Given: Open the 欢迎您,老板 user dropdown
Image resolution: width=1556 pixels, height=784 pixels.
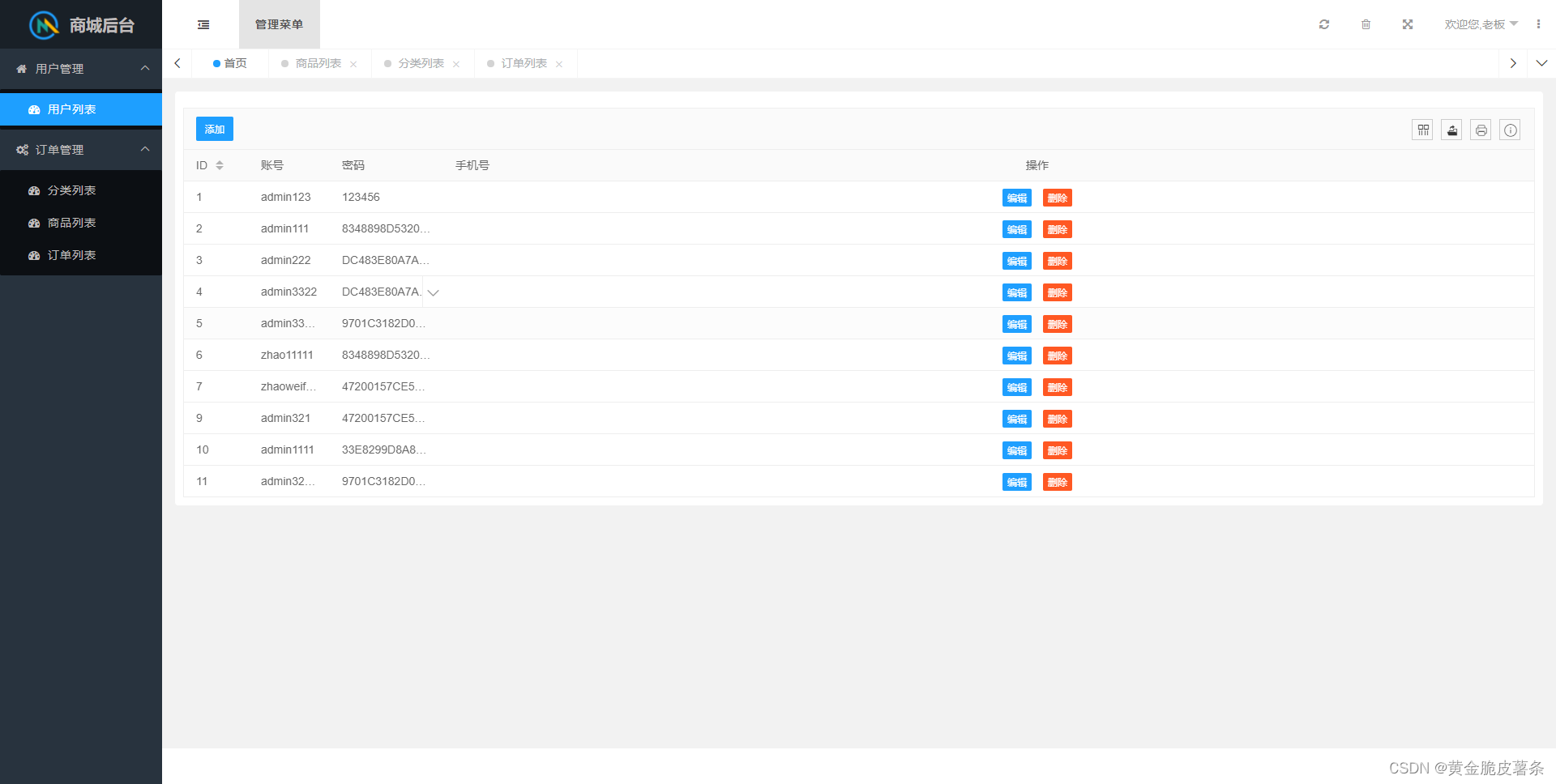Looking at the screenshot, I should coord(1481,24).
